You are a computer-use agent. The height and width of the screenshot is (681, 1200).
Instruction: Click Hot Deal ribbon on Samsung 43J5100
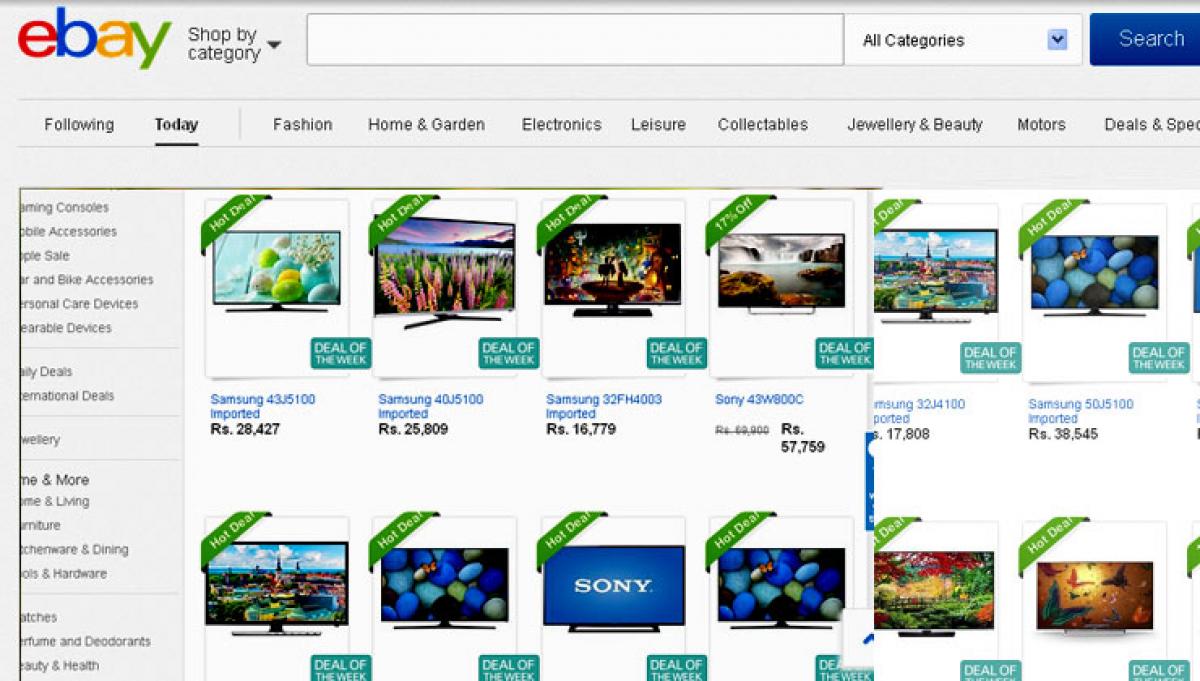[232, 220]
